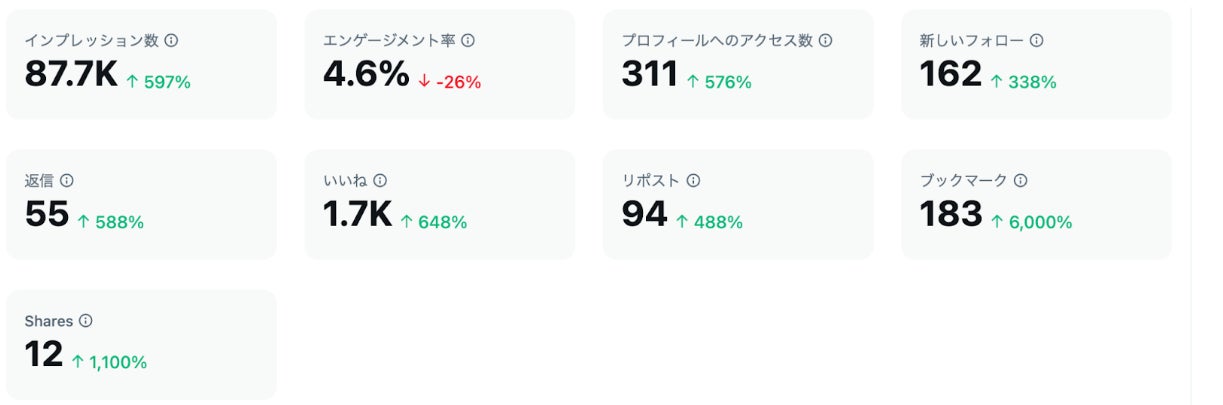This screenshot has width=1223, height=405.
Task: Click the 55 replies count
Action: (x=47, y=214)
